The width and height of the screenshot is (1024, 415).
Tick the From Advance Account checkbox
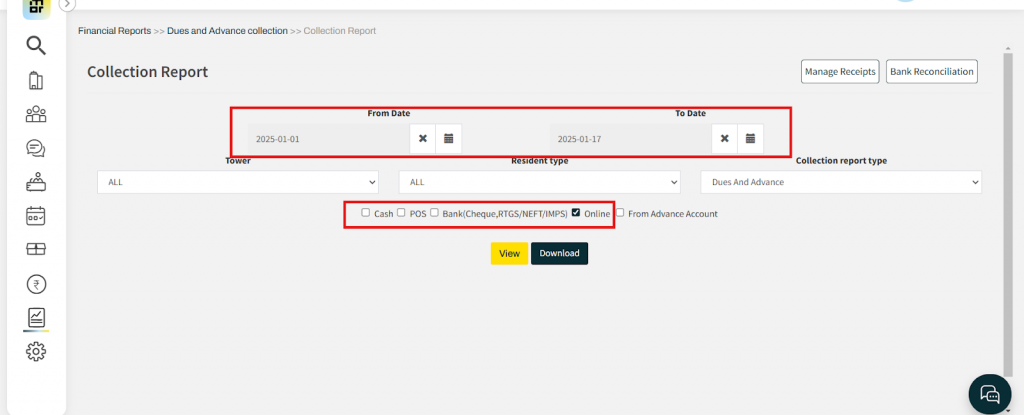[x=620, y=213]
